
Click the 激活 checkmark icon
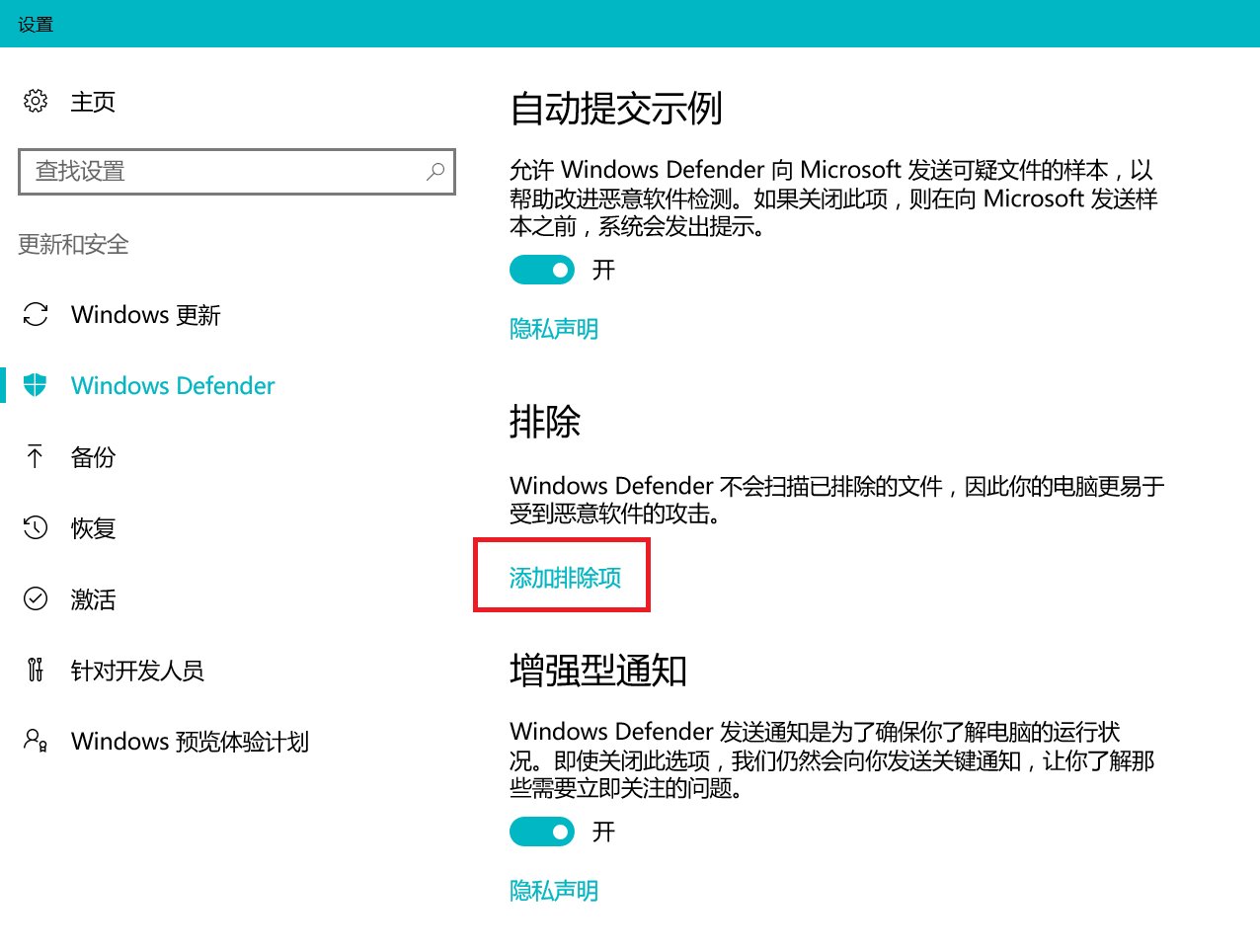35,598
